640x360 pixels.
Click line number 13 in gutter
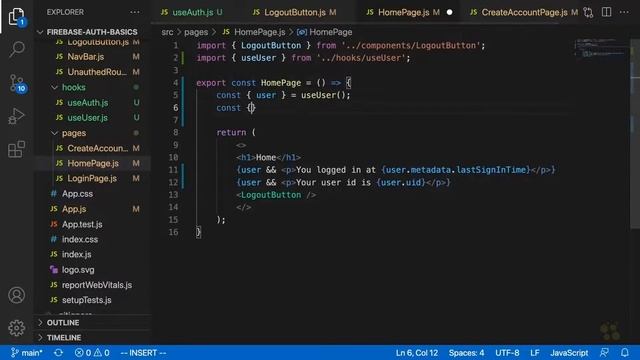tap(173, 195)
